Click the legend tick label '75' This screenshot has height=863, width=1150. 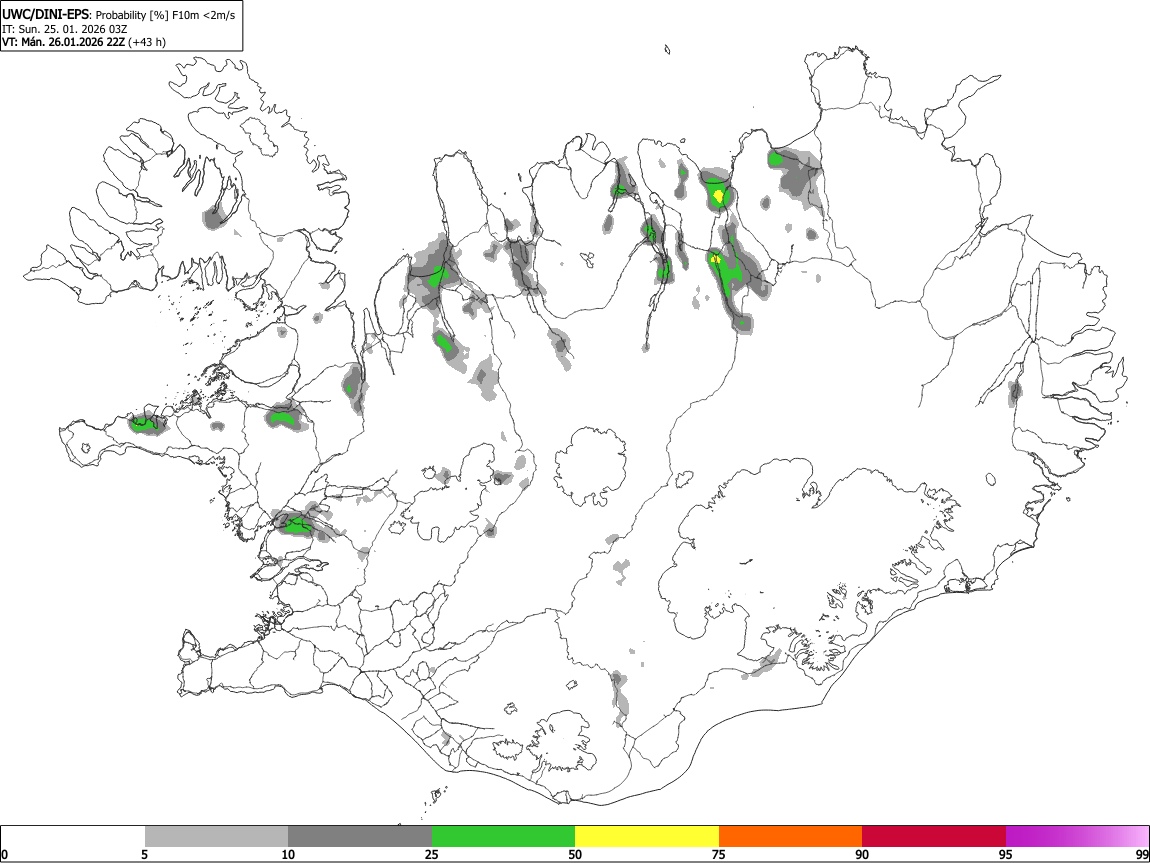(719, 854)
